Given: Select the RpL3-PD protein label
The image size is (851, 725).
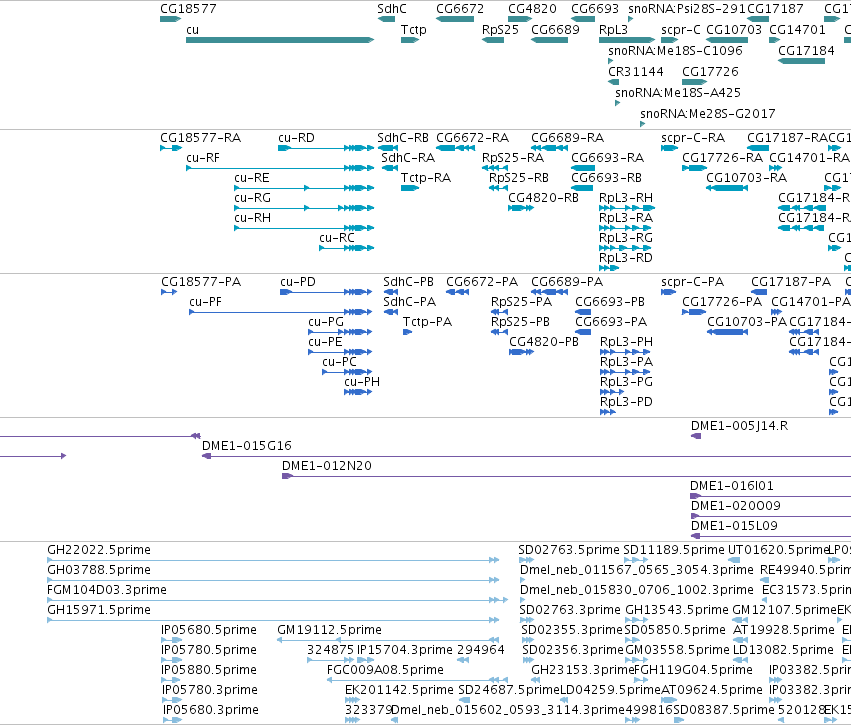Looking at the screenshot, I should click(x=626, y=402).
